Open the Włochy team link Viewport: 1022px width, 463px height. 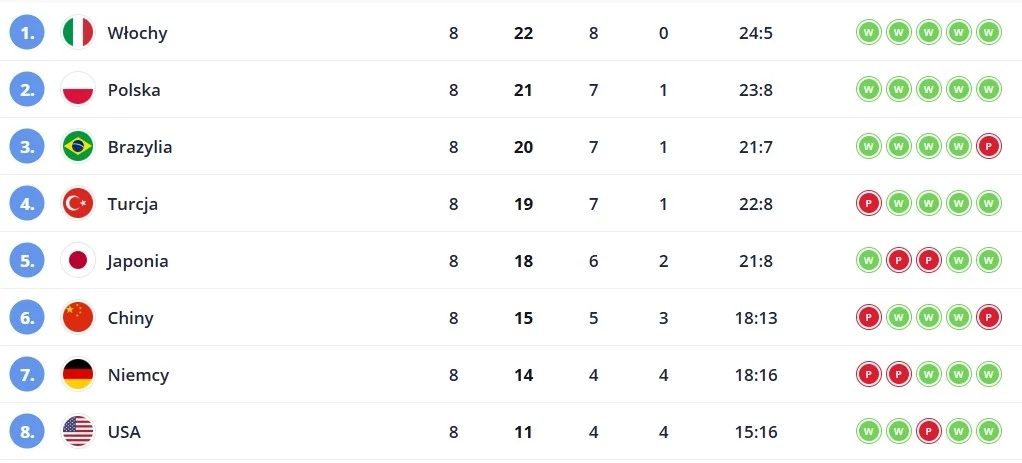tap(138, 33)
